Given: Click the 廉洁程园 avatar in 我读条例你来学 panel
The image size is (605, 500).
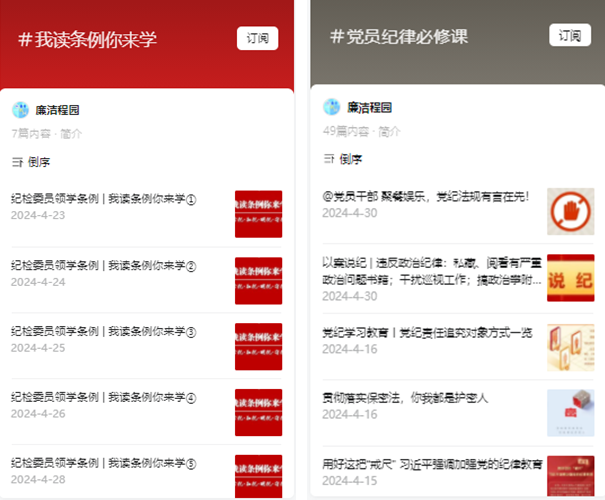Looking at the screenshot, I should [x=21, y=110].
